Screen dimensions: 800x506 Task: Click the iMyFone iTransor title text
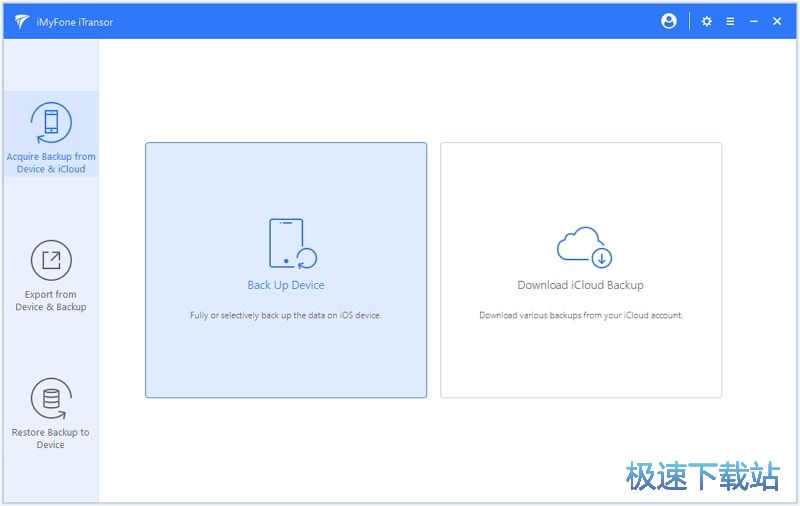point(74,22)
